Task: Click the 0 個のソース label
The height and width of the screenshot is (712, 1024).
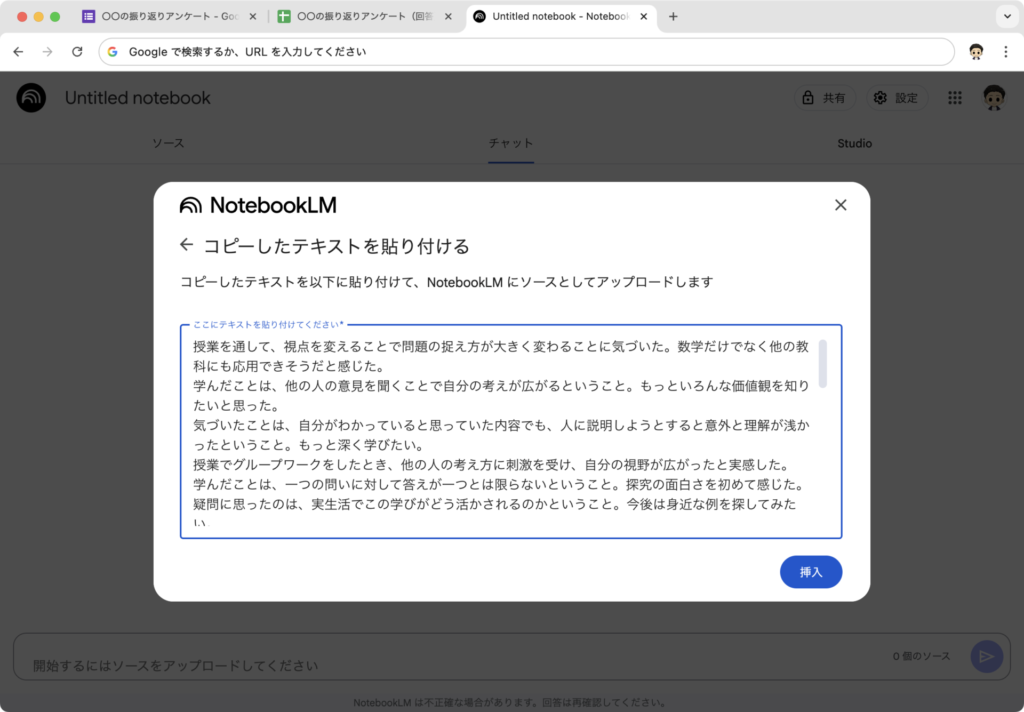Action: [921, 656]
